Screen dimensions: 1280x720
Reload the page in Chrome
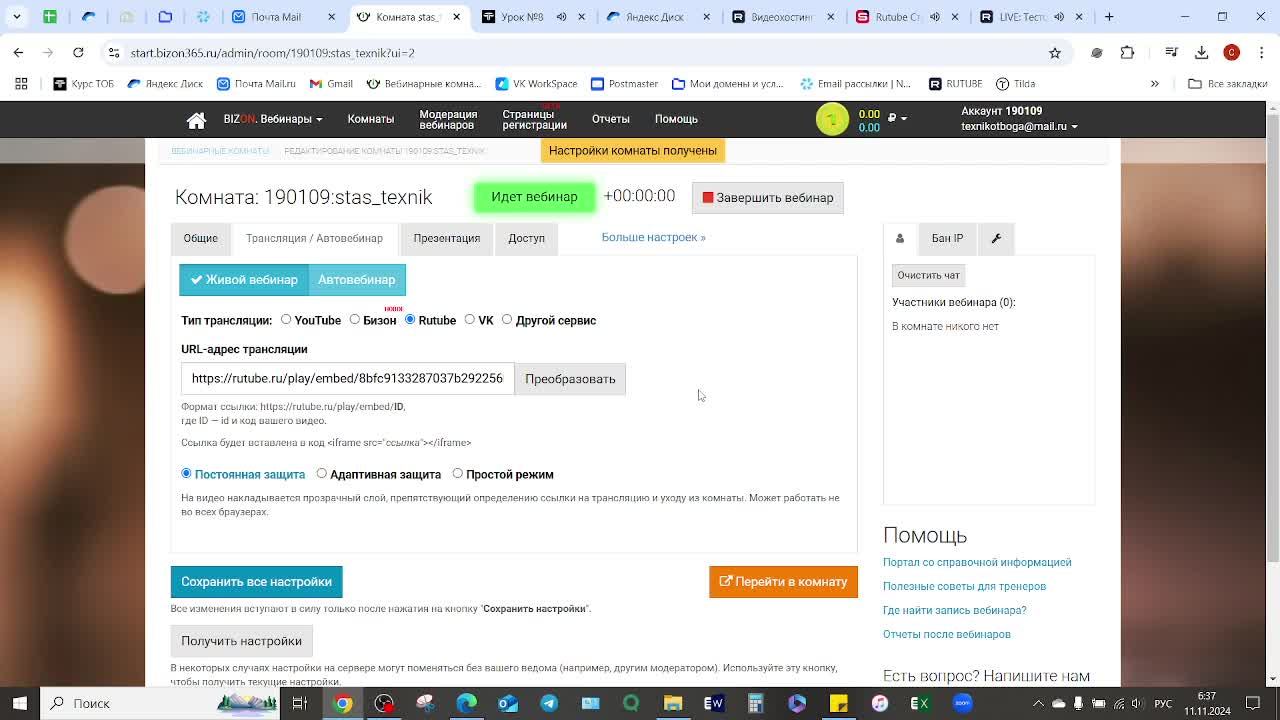(x=78, y=52)
